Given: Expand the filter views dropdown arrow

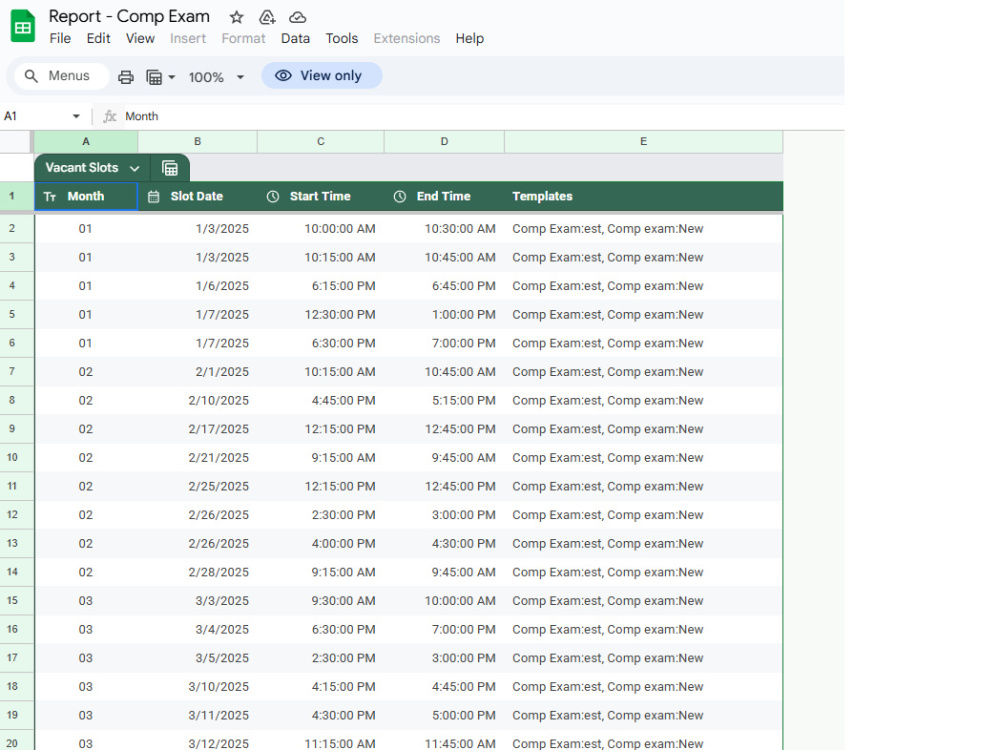Looking at the screenshot, I should 172,77.
